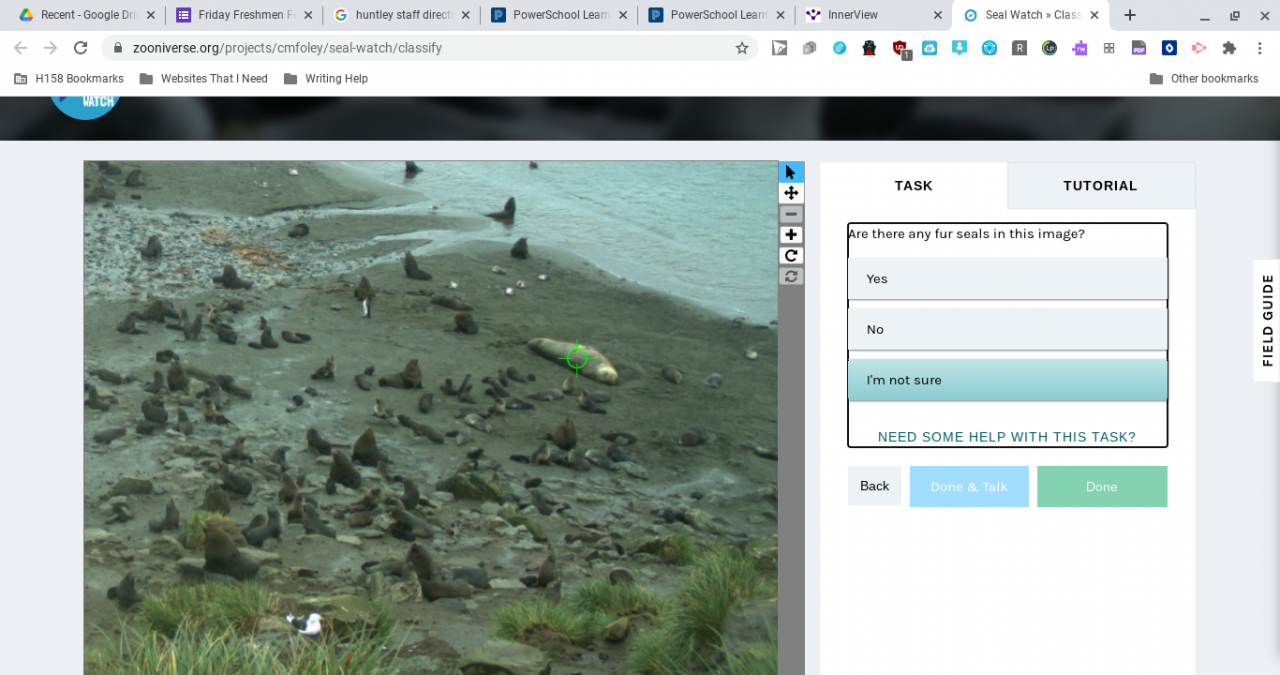
Task: Click the blue cloud extension icon
Action: [929, 48]
